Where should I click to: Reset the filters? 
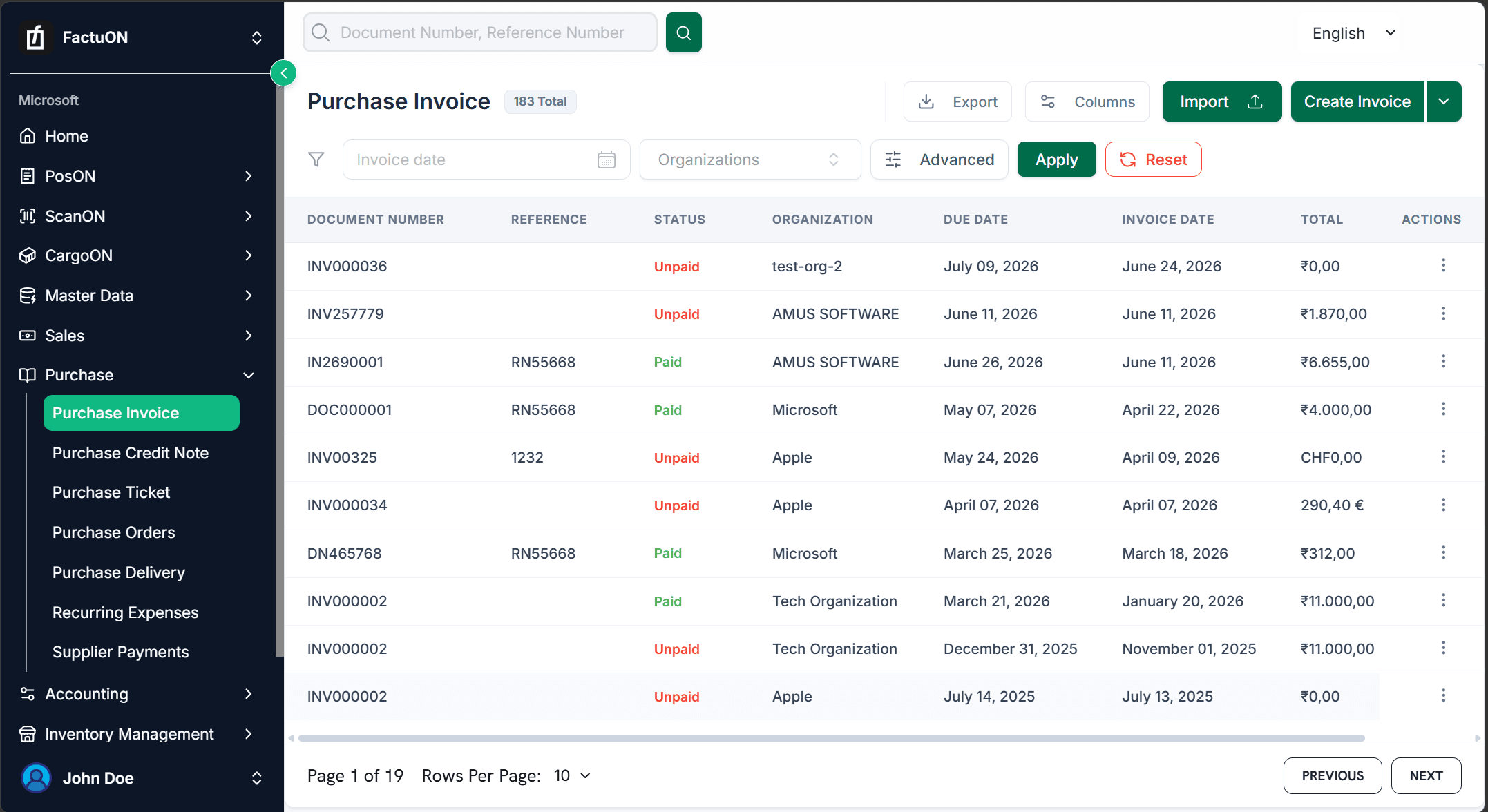click(x=1153, y=159)
